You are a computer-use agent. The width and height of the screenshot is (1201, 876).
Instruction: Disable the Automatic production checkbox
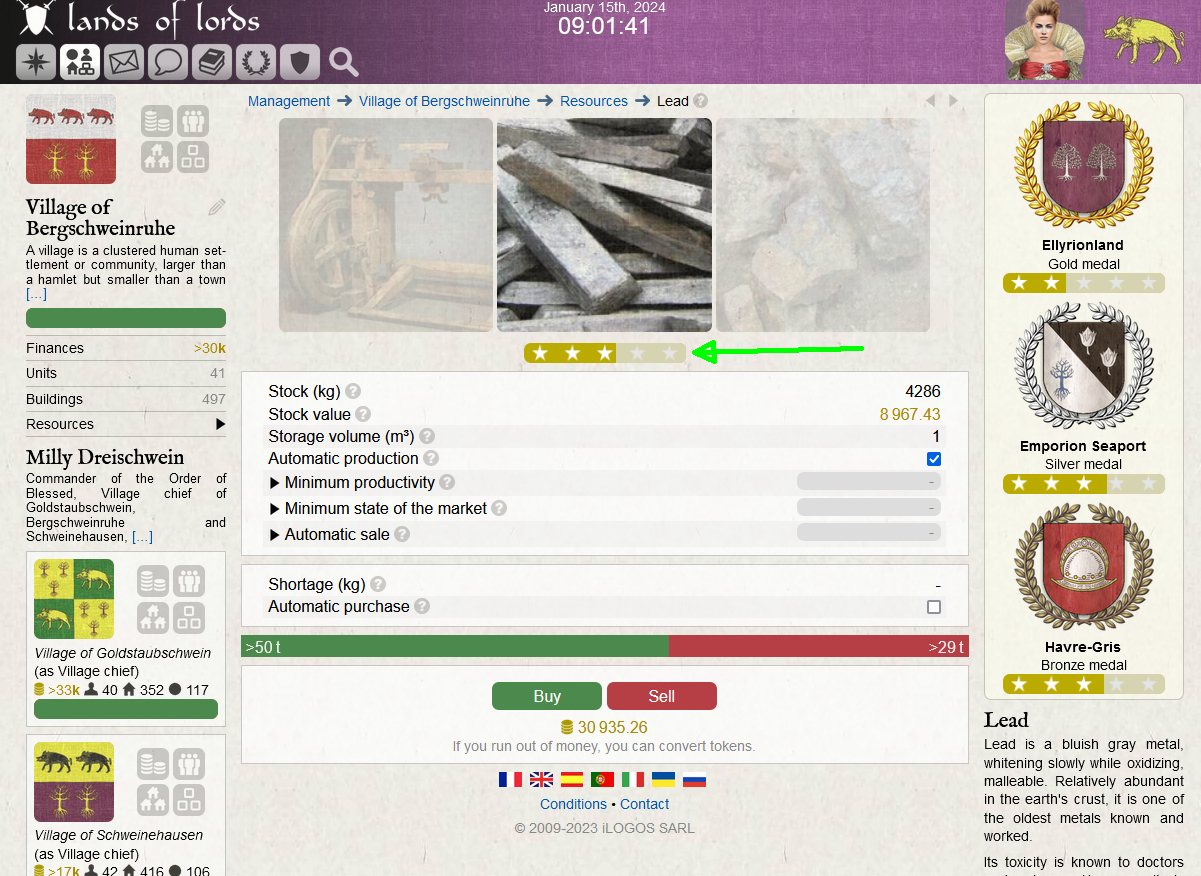coord(934,459)
